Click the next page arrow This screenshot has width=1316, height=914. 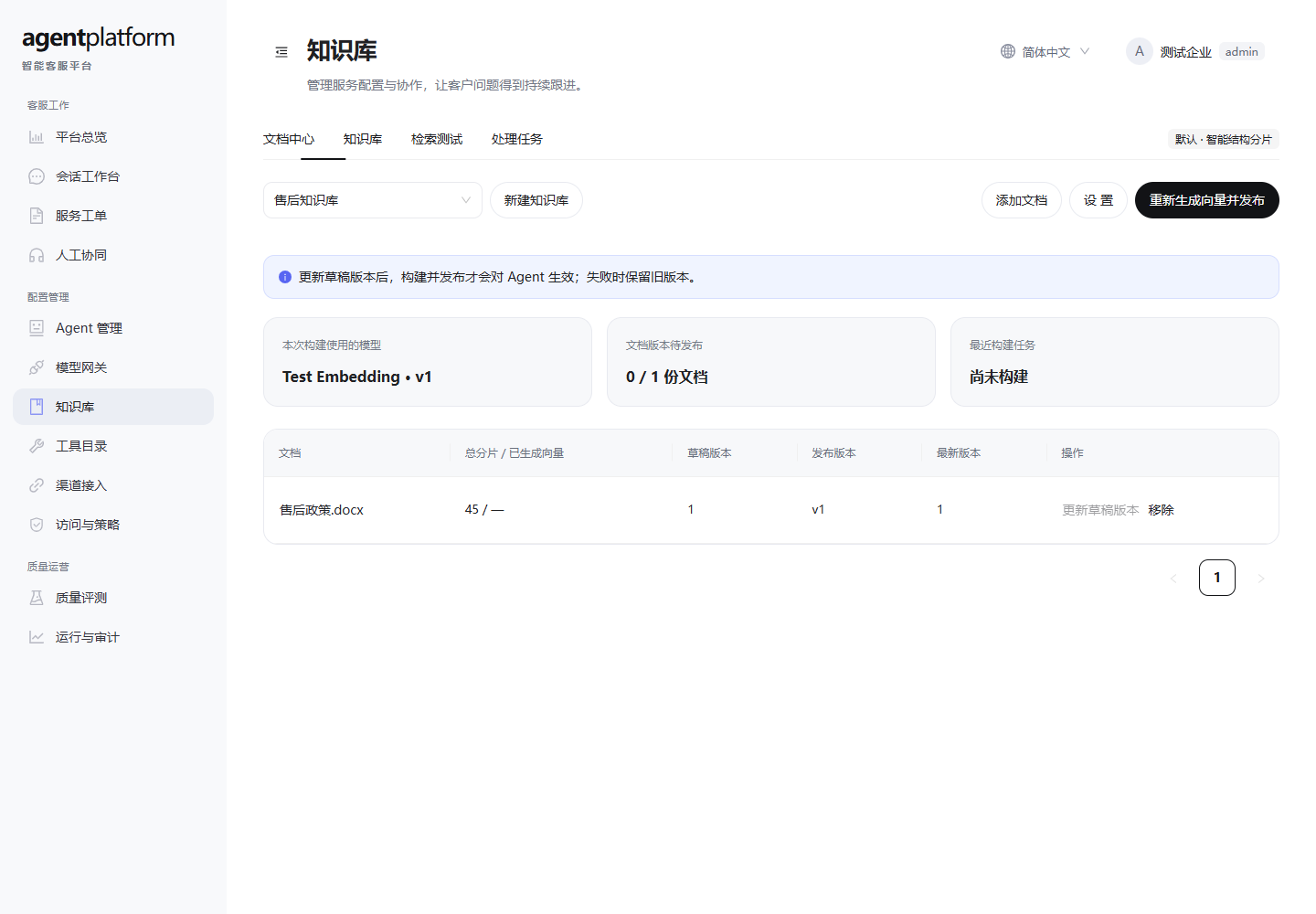(x=1261, y=578)
